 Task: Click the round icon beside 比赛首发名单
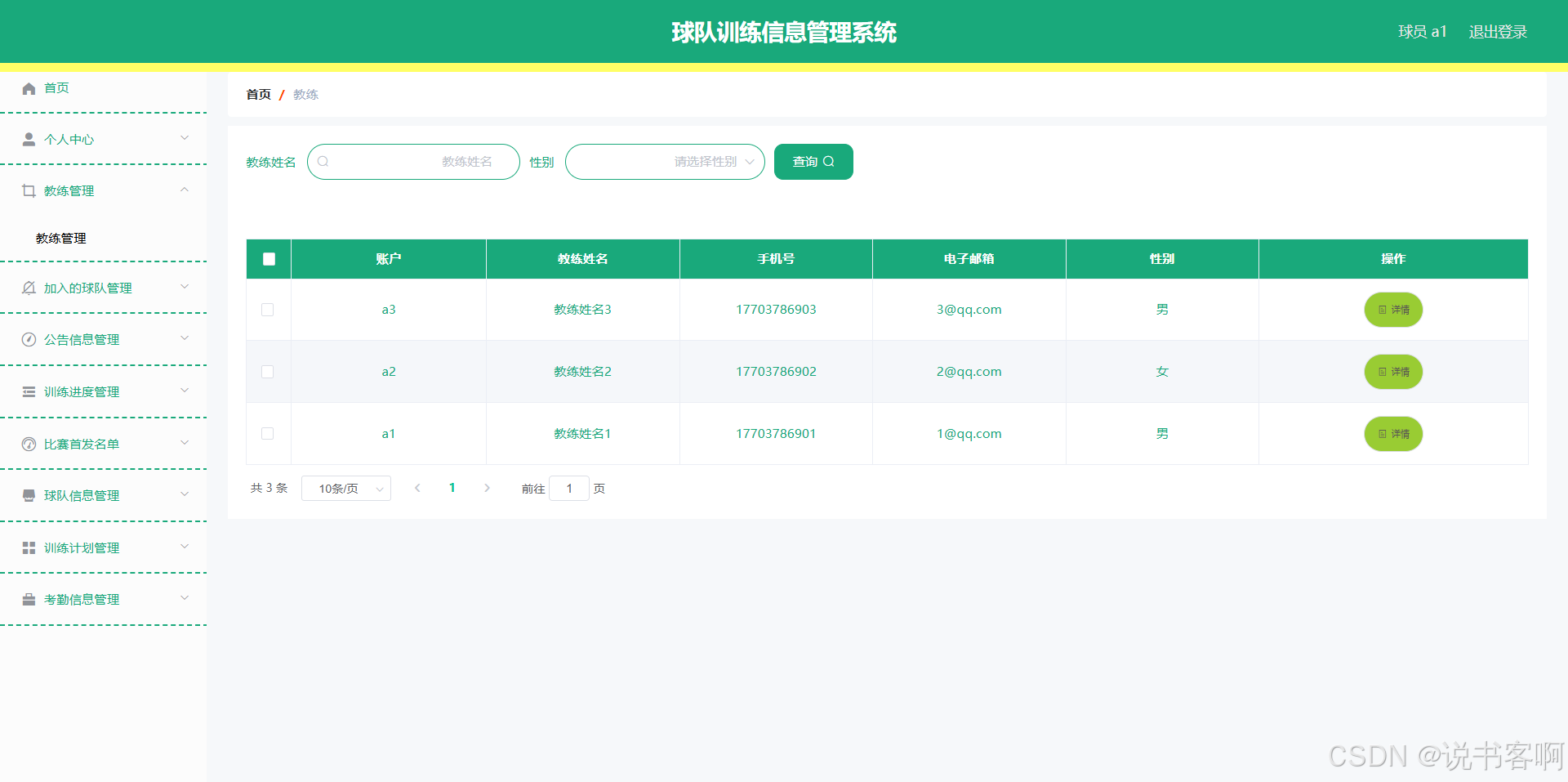click(29, 445)
